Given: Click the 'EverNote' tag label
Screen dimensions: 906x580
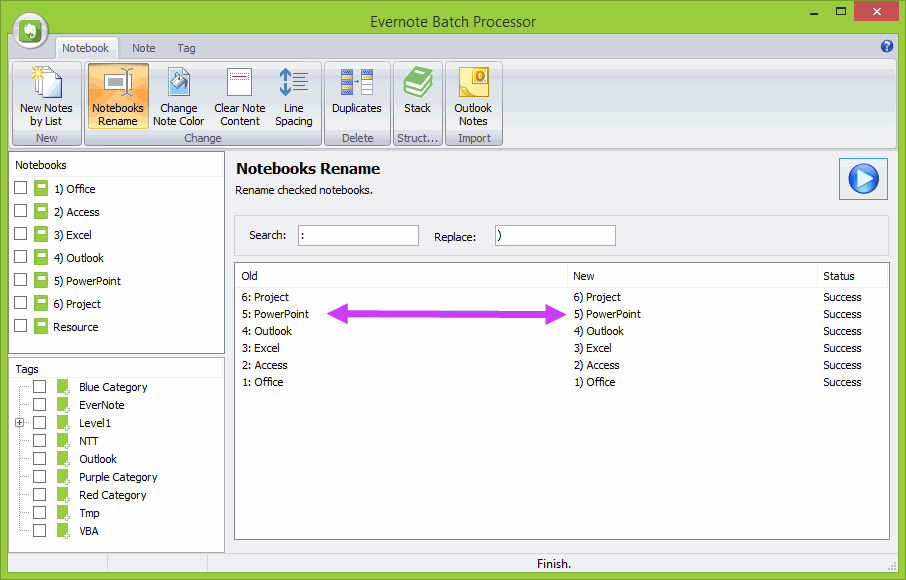Looking at the screenshot, I should (102, 405).
